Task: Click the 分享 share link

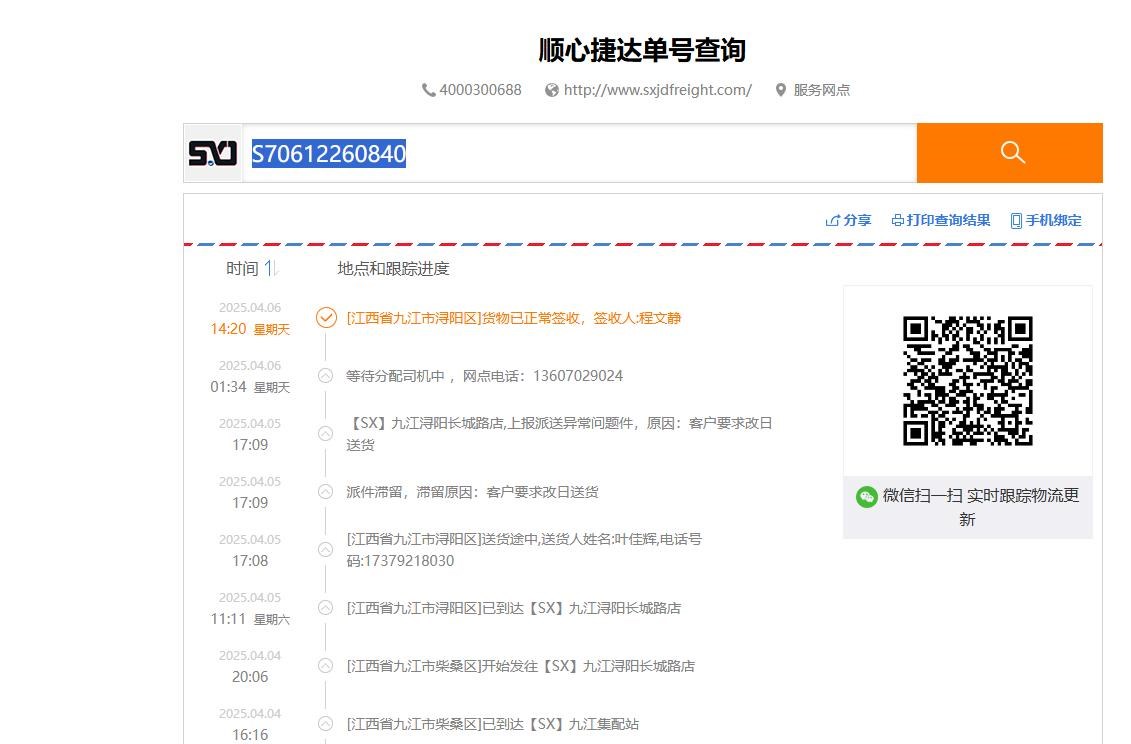Action: pyautogui.click(x=848, y=220)
